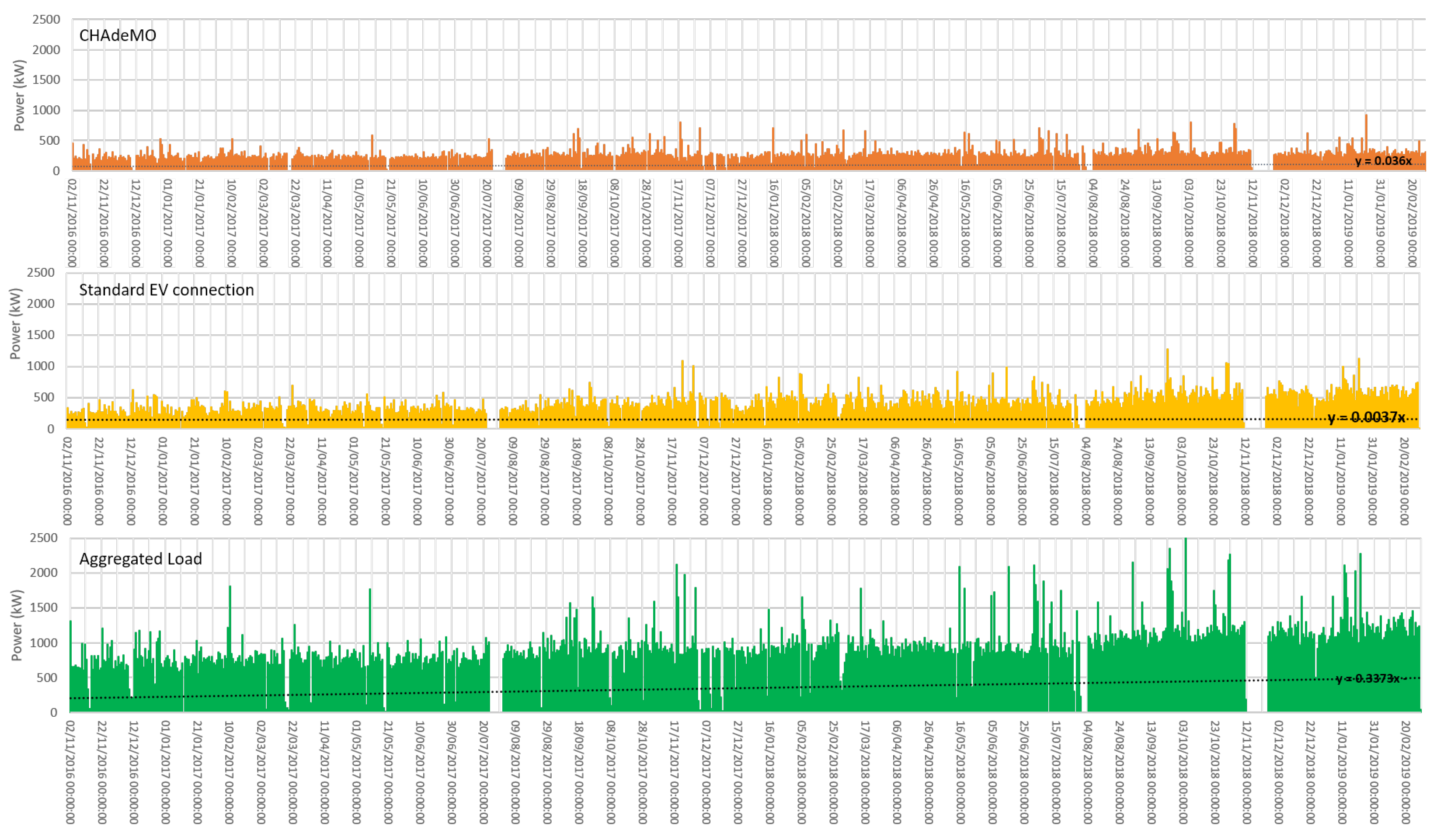1437x840 pixels.
Task: Click the Aggregated Load chart title
Action: (x=140, y=559)
